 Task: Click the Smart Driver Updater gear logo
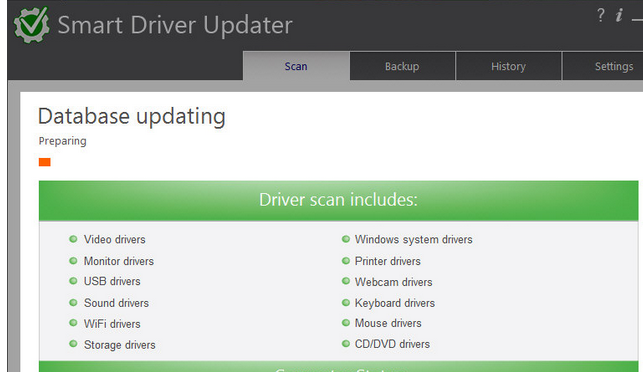[x=32, y=25]
